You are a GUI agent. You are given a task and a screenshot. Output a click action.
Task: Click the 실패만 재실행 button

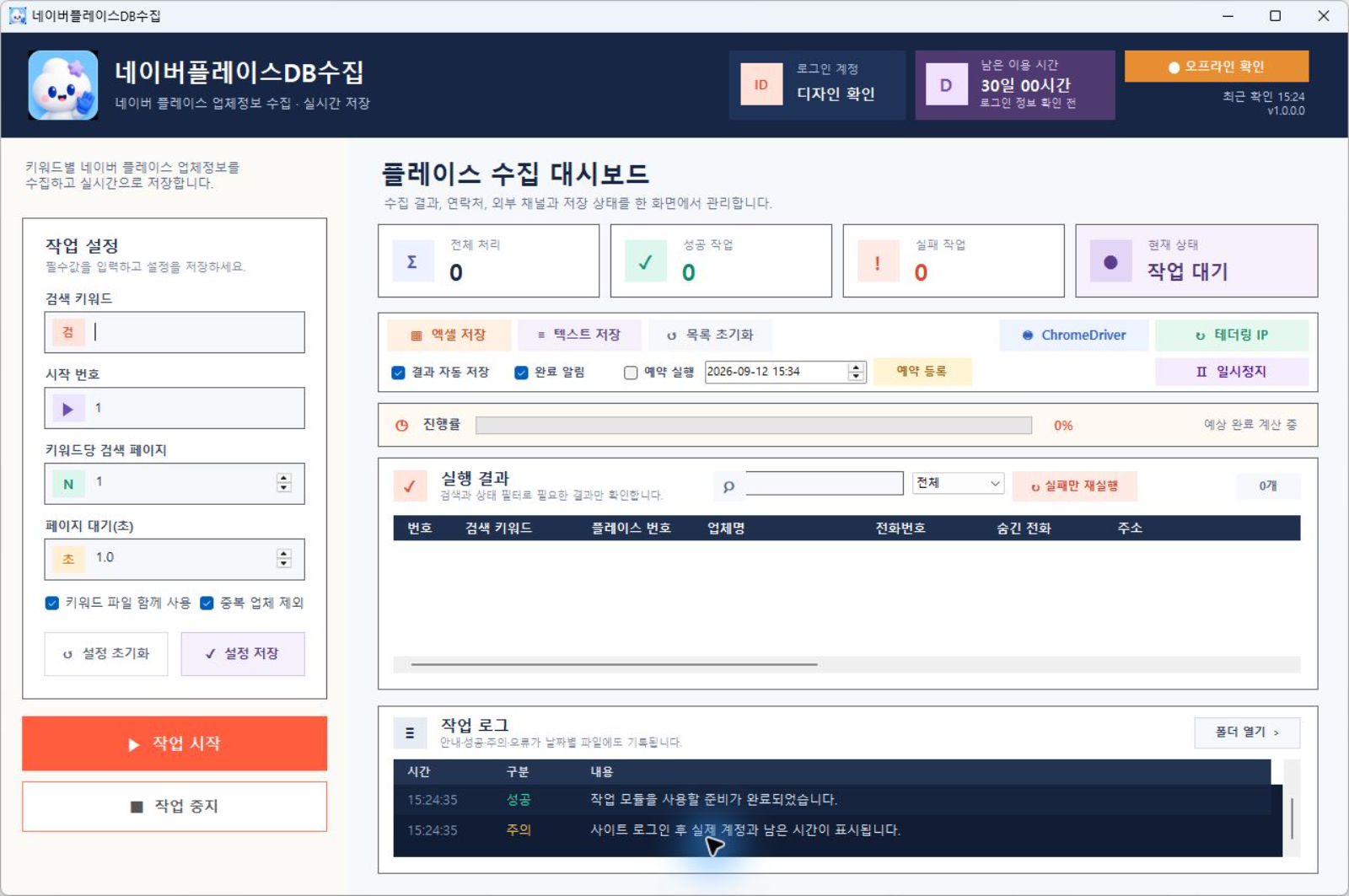coord(1074,486)
